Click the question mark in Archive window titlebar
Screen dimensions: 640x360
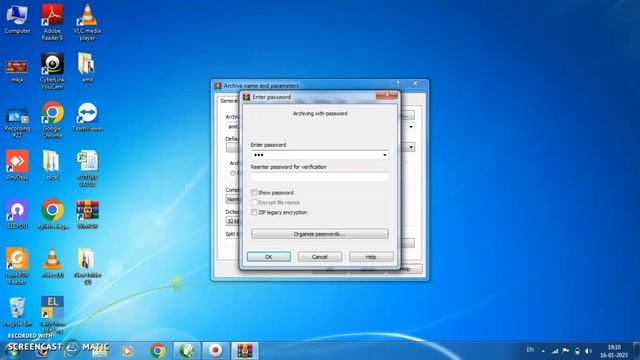pyautogui.click(x=397, y=83)
